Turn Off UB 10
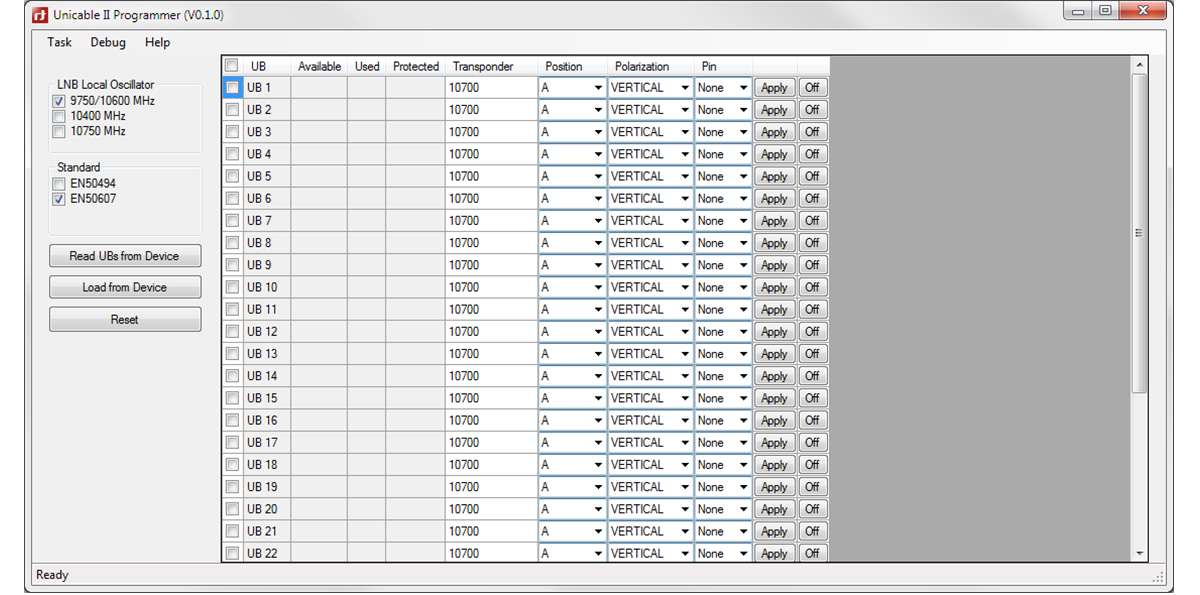Image resolution: width=1200 pixels, height=595 pixels. (x=812, y=287)
